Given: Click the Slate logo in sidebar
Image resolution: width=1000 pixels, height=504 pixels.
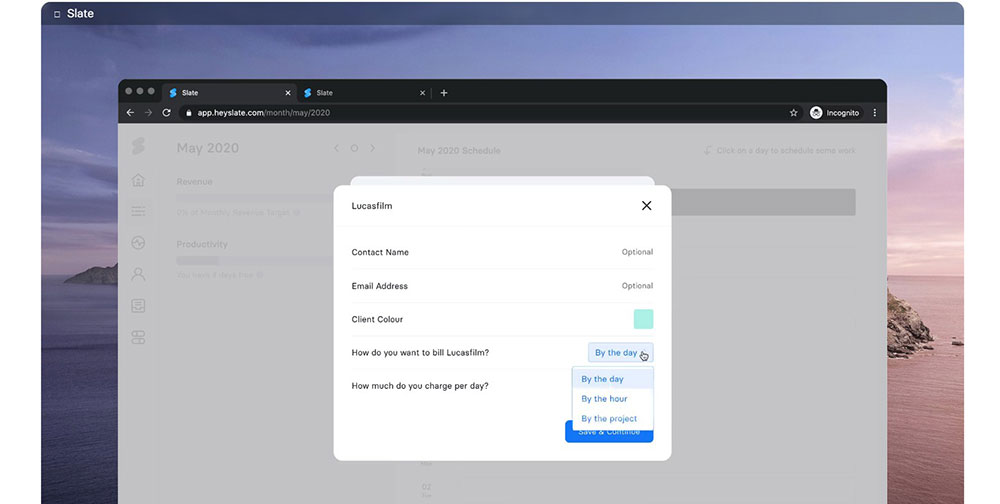Looking at the screenshot, I should (138, 146).
